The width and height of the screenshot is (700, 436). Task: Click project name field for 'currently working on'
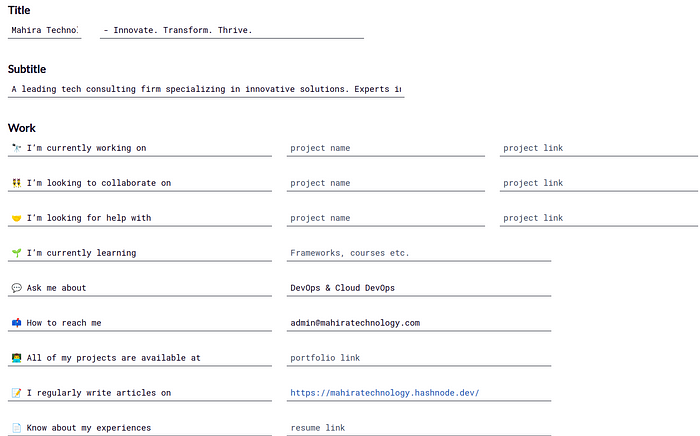[x=386, y=148]
